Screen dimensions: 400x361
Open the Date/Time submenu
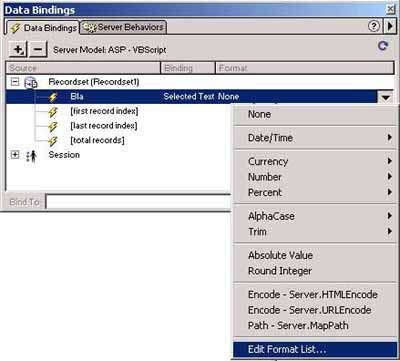[x=315, y=138]
